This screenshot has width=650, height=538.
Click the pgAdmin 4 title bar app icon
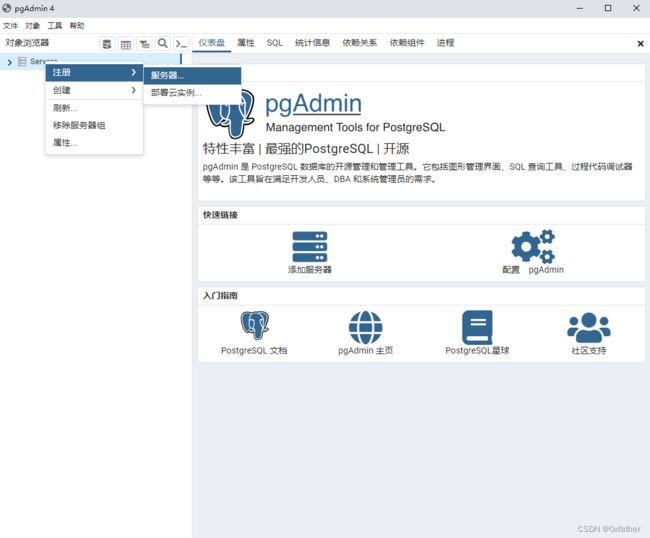tap(7, 8)
